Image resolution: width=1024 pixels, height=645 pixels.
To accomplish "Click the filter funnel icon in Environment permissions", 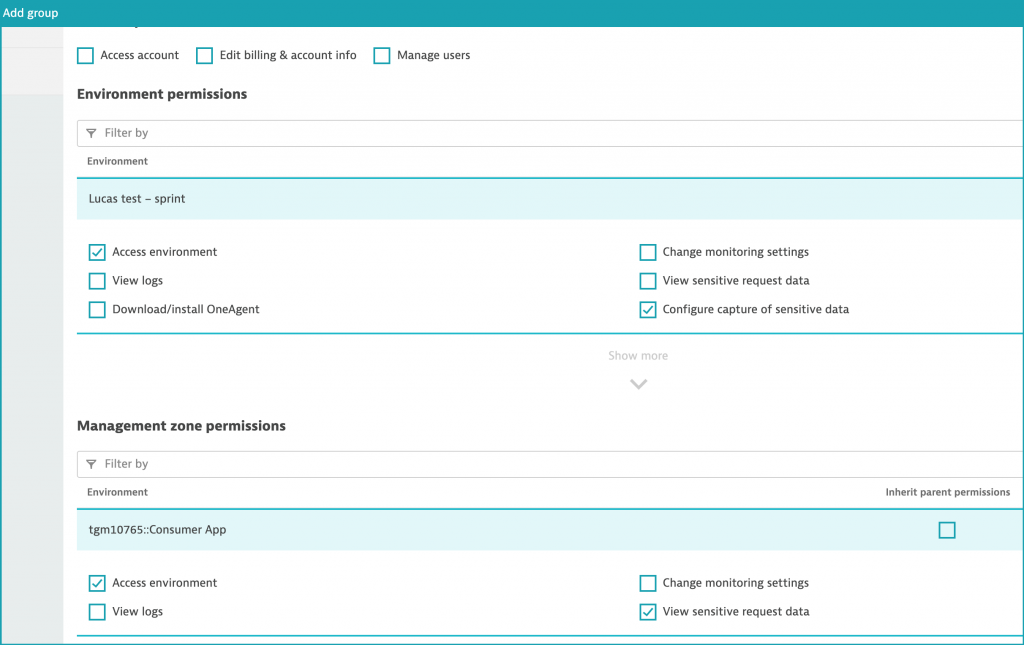I will 91,133.
